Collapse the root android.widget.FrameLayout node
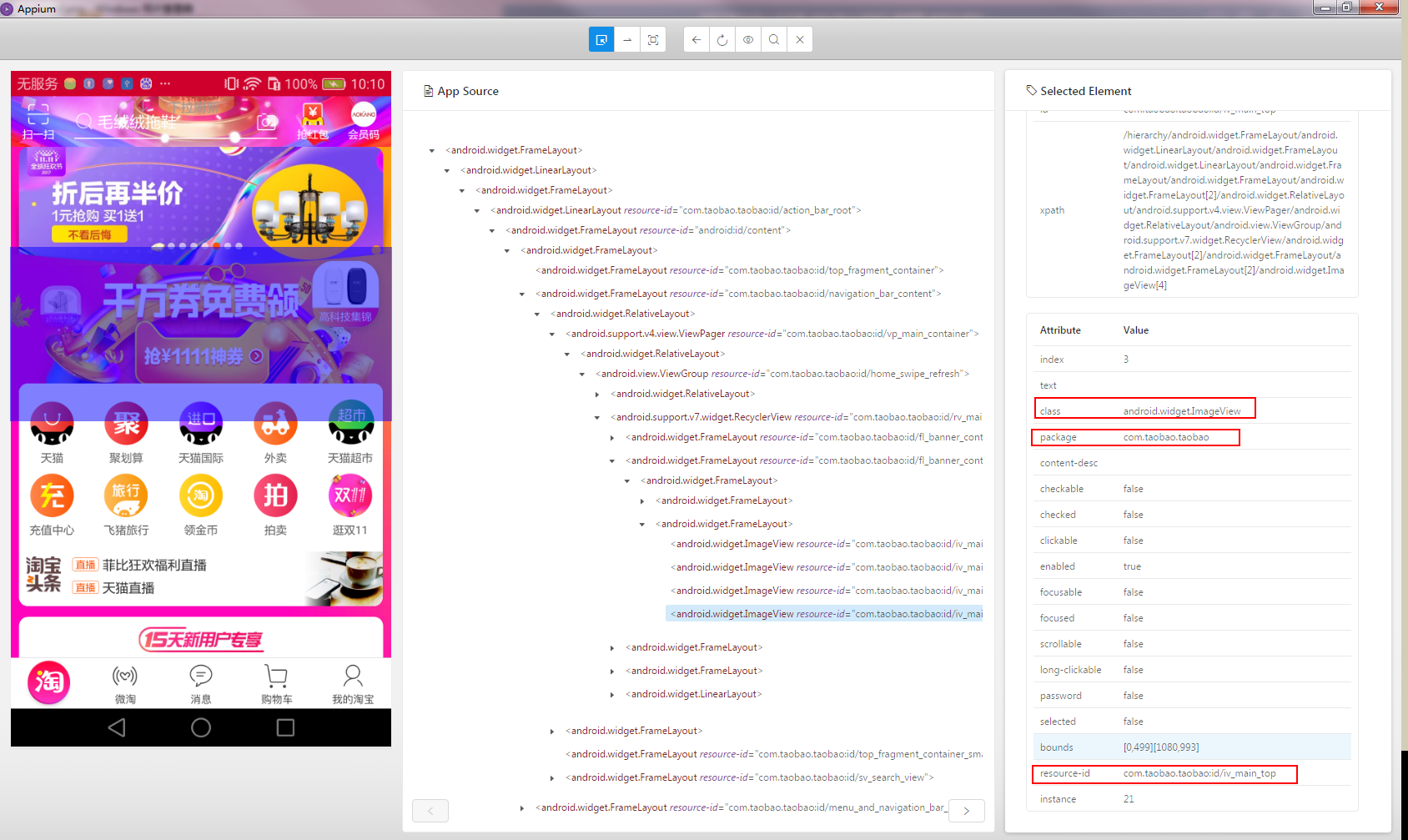 tap(431, 151)
